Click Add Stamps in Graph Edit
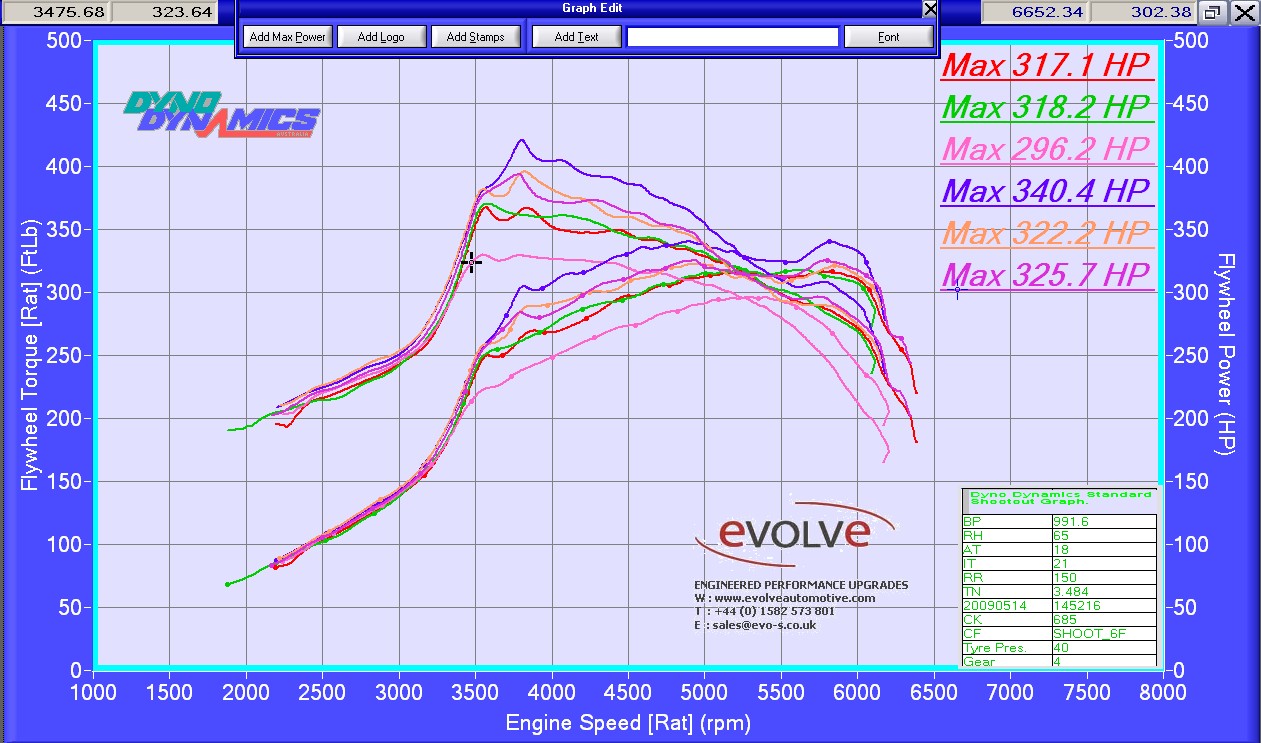The width and height of the screenshot is (1261, 743). pyautogui.click(x=475, y=37)
